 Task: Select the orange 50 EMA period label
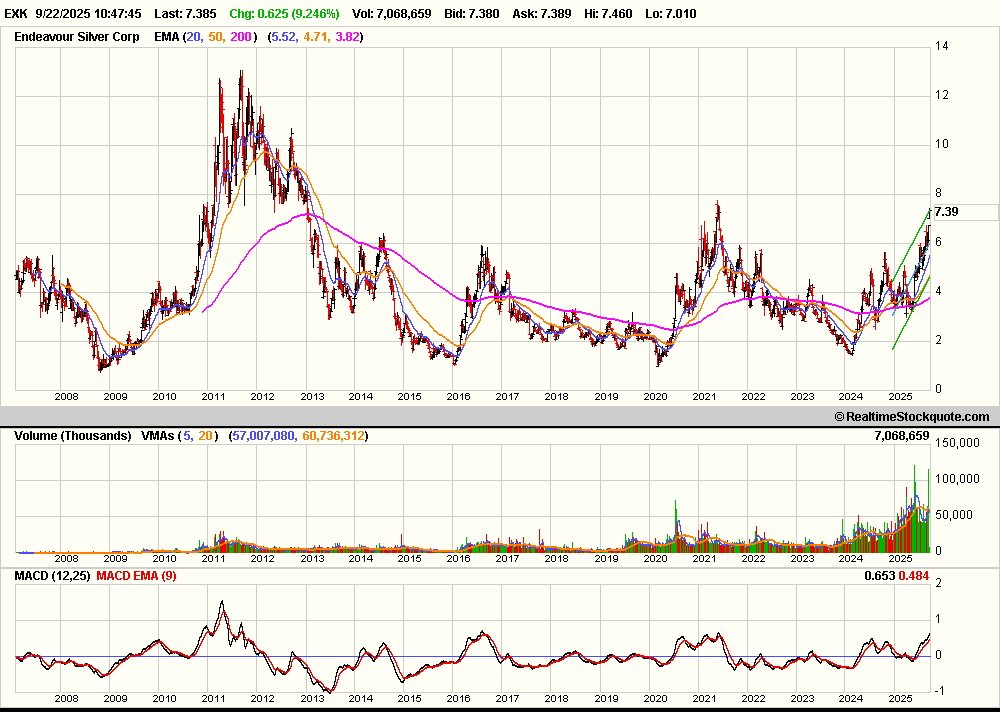click(216, 37)
